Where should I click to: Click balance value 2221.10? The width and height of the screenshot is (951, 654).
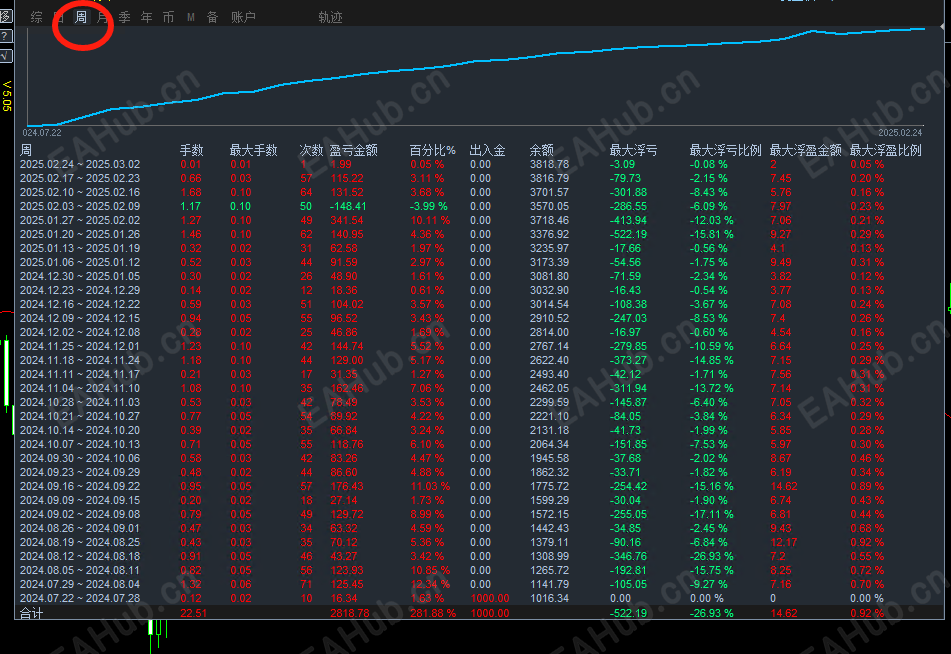(x=549, y=416)
